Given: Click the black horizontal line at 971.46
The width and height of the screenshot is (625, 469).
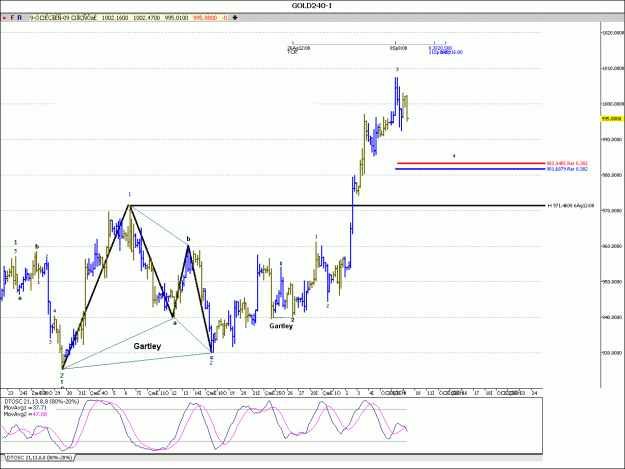Looking at the screenshot, I should coord(337,206).
